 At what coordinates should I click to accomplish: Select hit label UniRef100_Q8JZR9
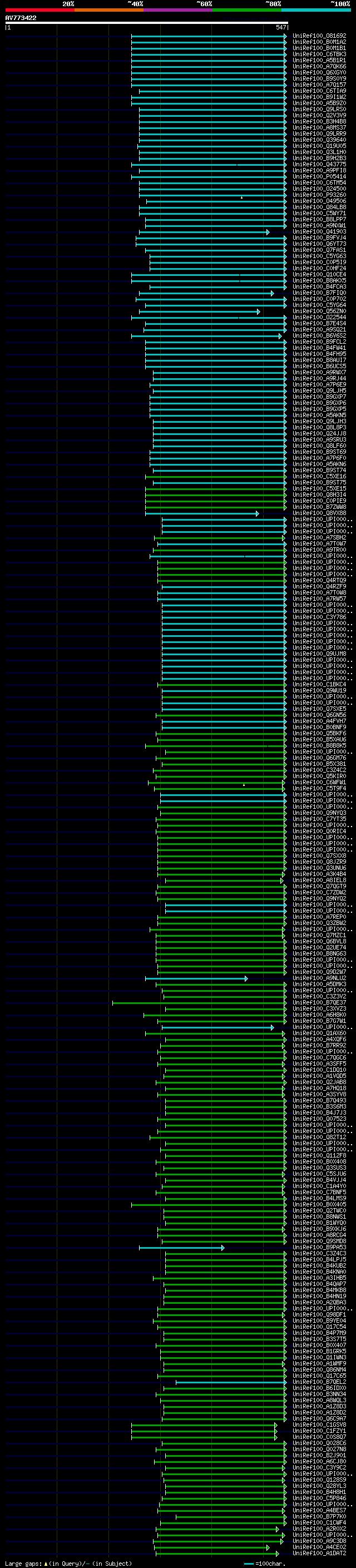point(319,862)
